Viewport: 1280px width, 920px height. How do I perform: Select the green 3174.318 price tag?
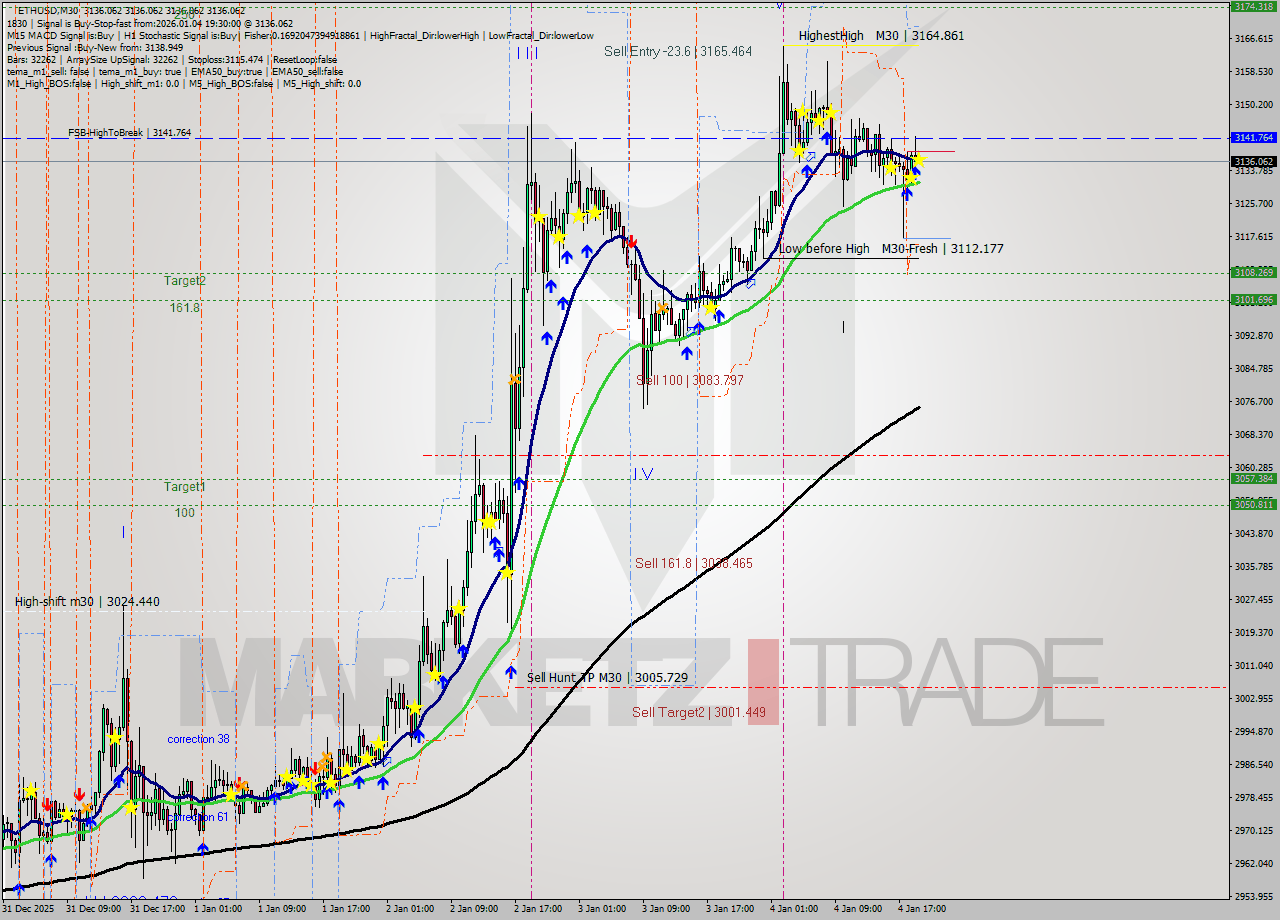click(1253, 6)
